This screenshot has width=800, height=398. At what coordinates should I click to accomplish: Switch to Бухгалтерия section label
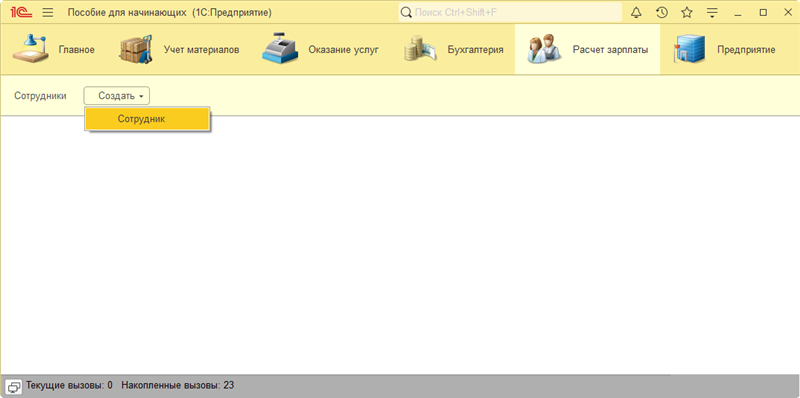click(x=476, y=50)
